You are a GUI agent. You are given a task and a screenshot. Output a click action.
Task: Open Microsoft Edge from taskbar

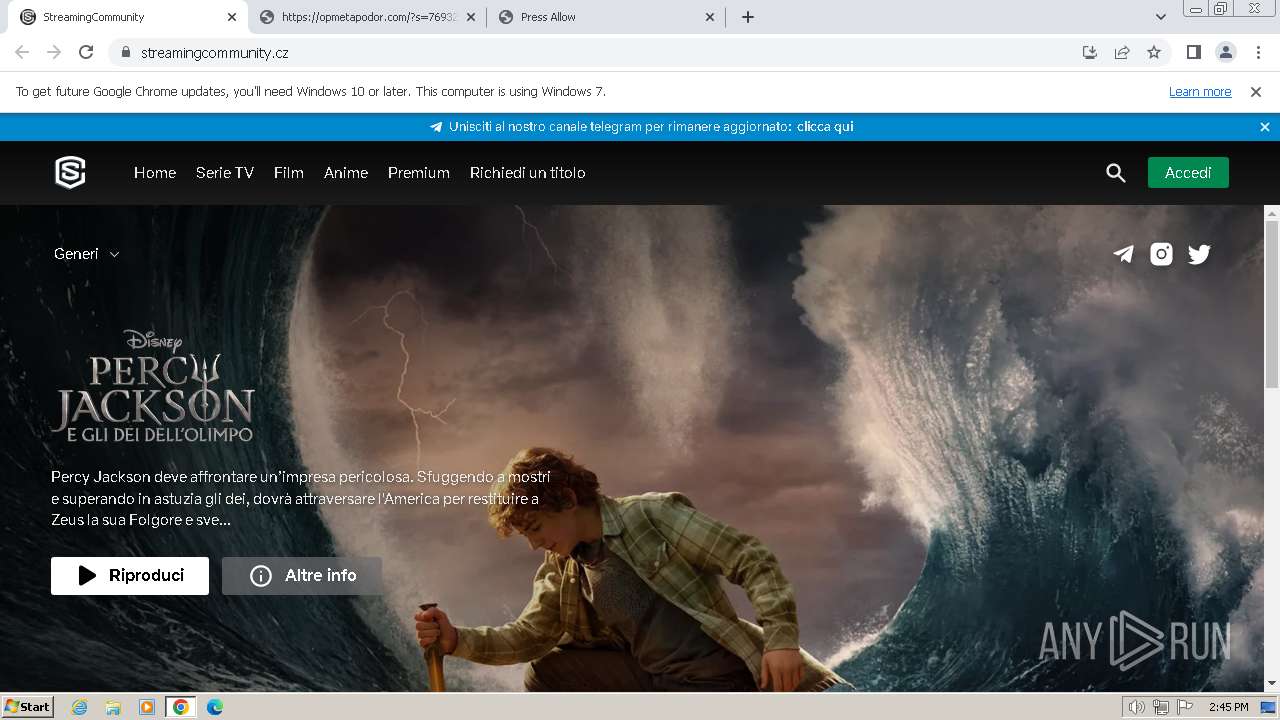point(215,707)
